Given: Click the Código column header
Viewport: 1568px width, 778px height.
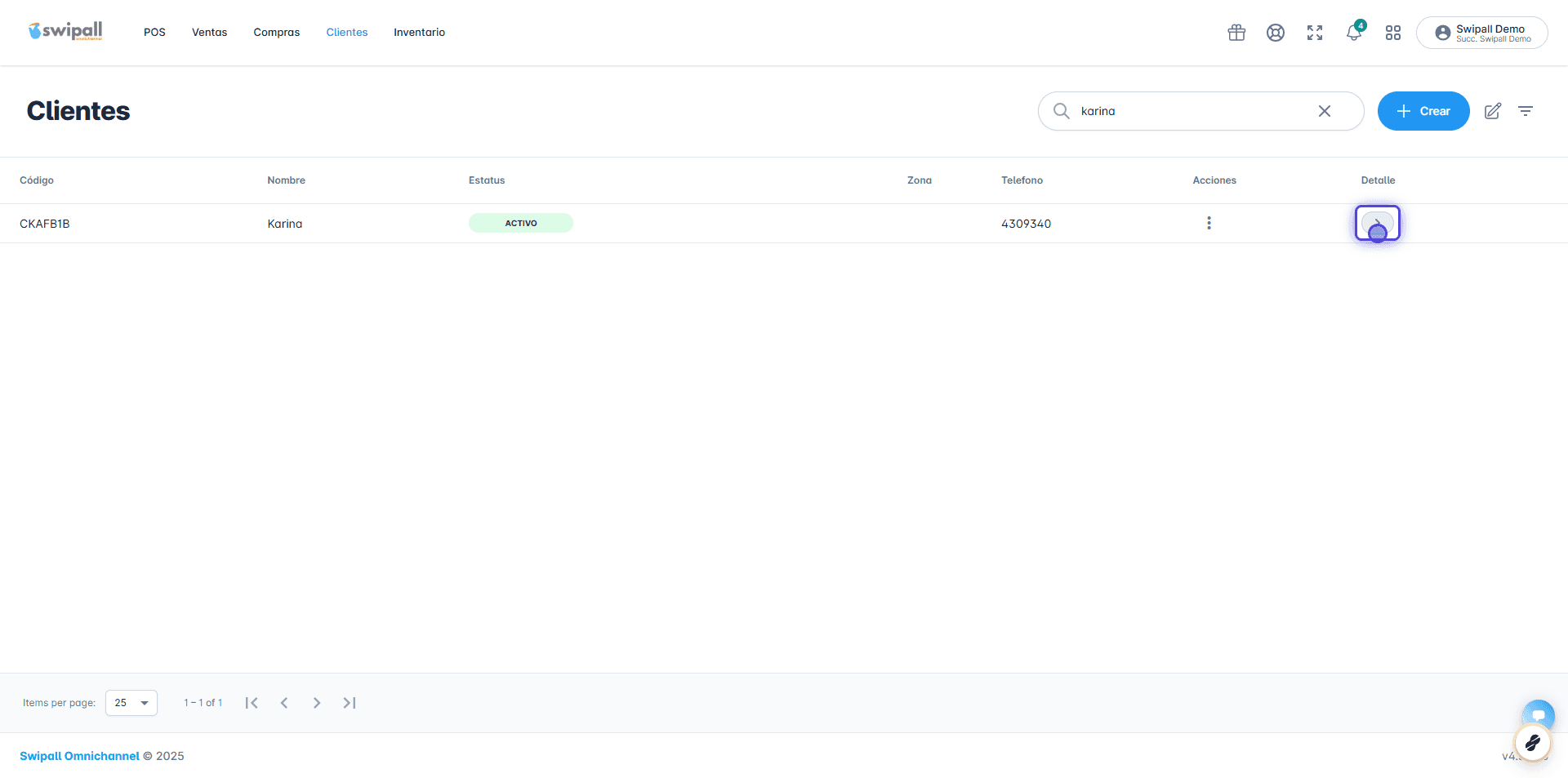Looking at the screenshot, I should 37,180.
